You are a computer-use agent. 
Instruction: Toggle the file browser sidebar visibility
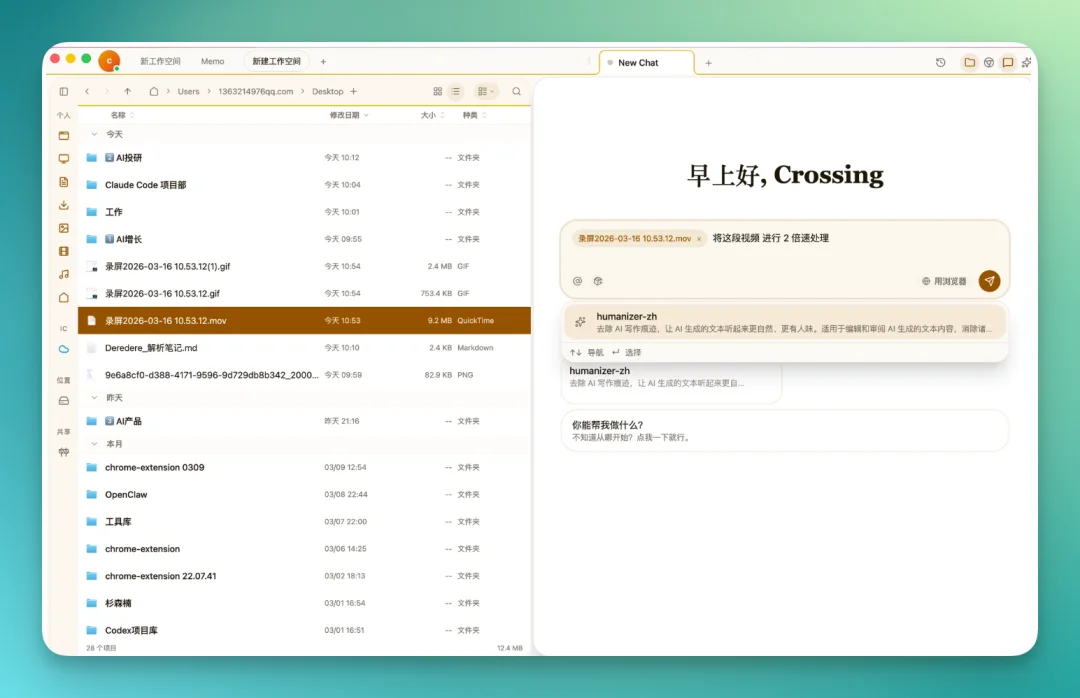click(63, 90)
